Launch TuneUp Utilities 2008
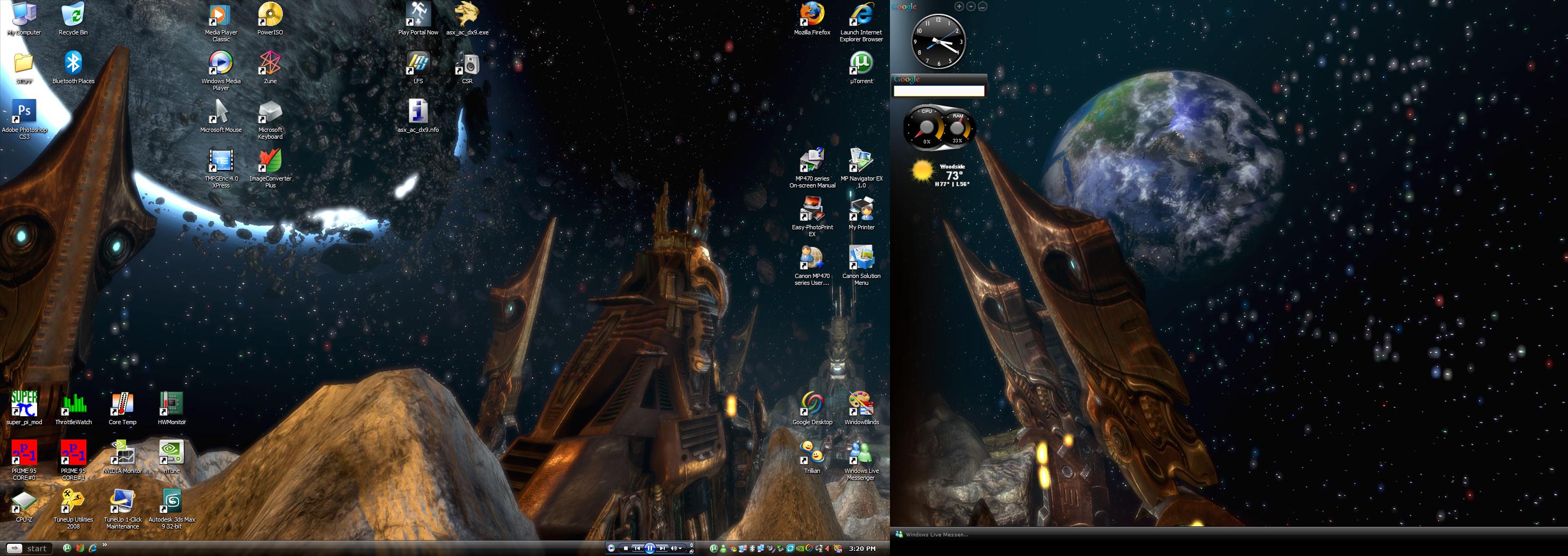Screen dimensions: 1568x556 pyautogui.click(x=73, y=509)
